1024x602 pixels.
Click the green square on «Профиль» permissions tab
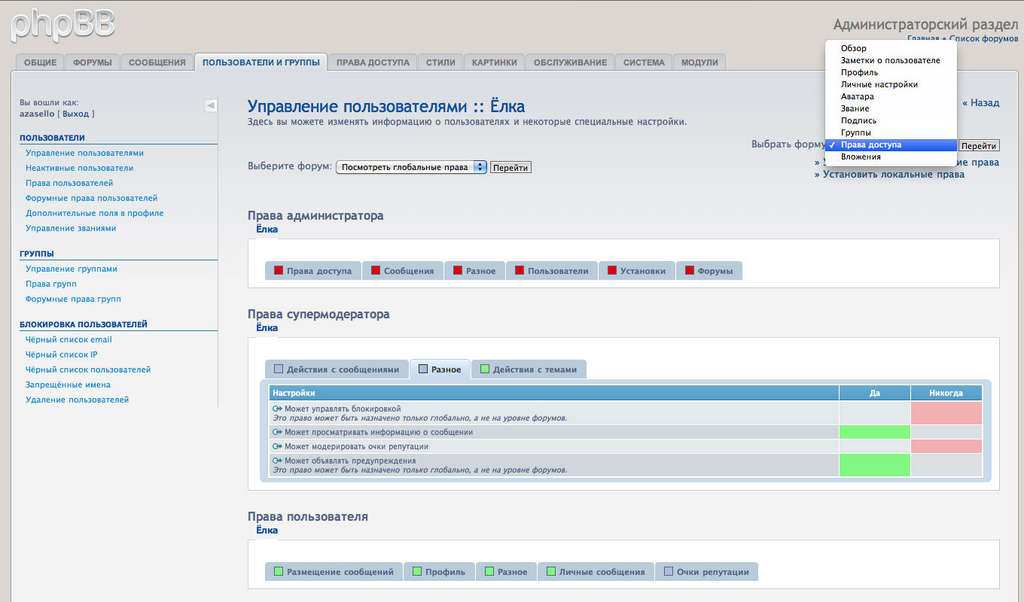[416, 572]
